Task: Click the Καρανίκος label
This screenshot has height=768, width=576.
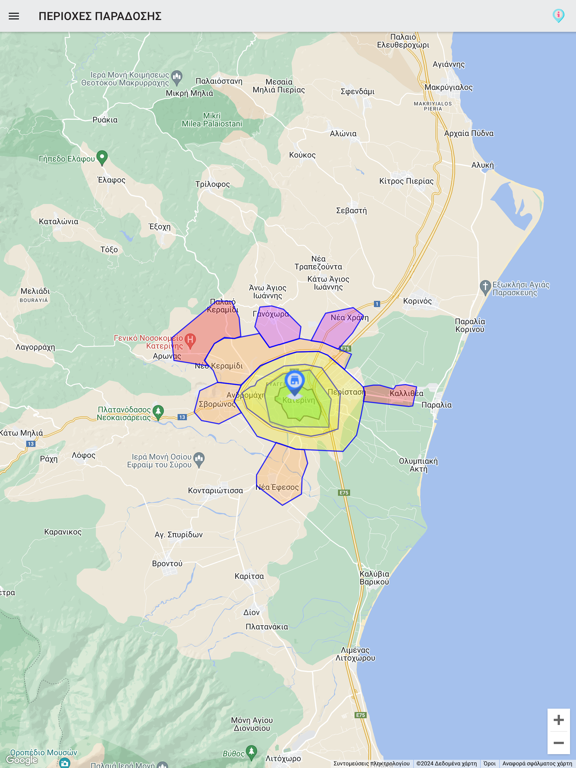Action: coord(63,532)
